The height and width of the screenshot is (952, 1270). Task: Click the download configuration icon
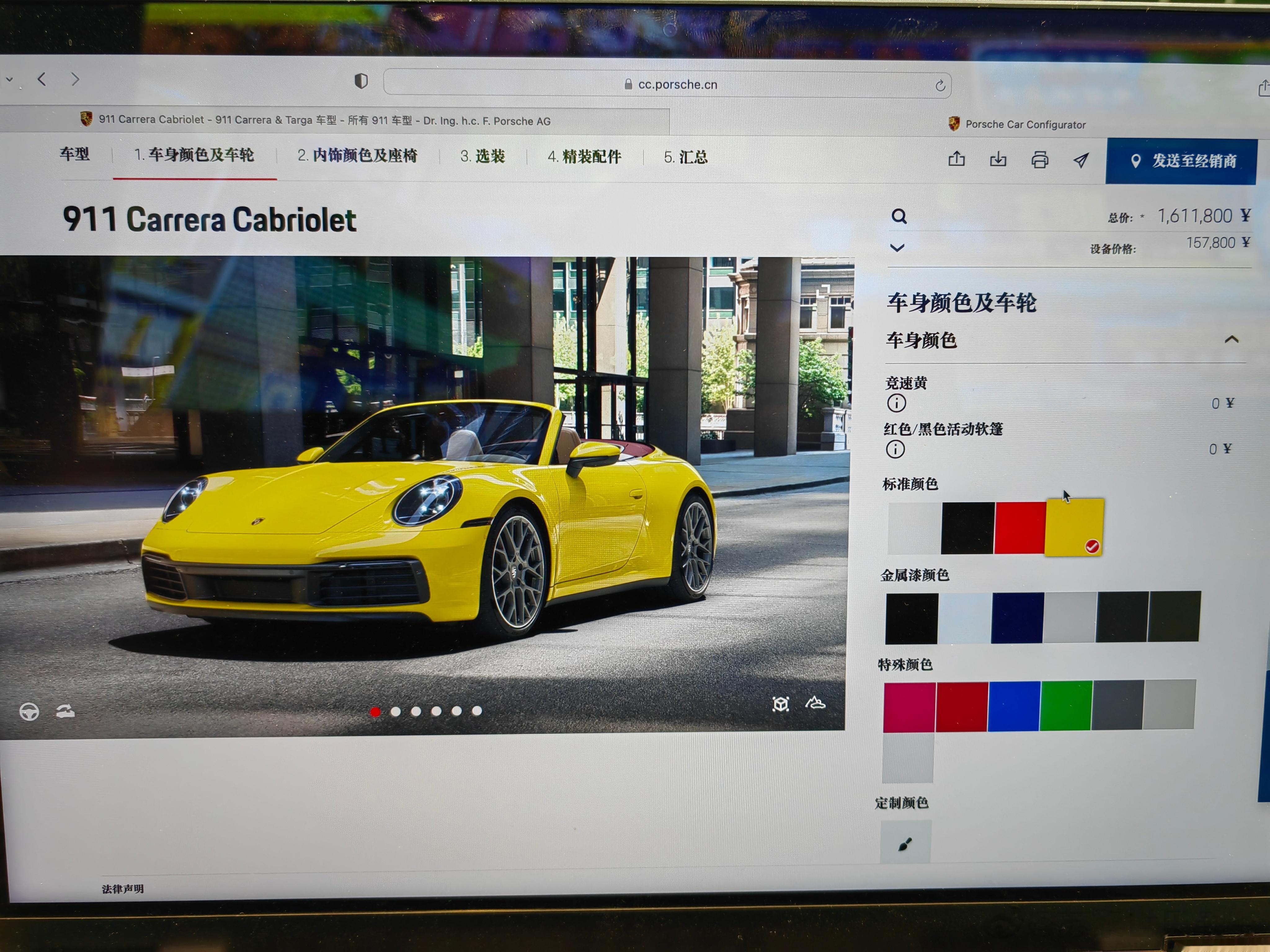click(998, 160)
